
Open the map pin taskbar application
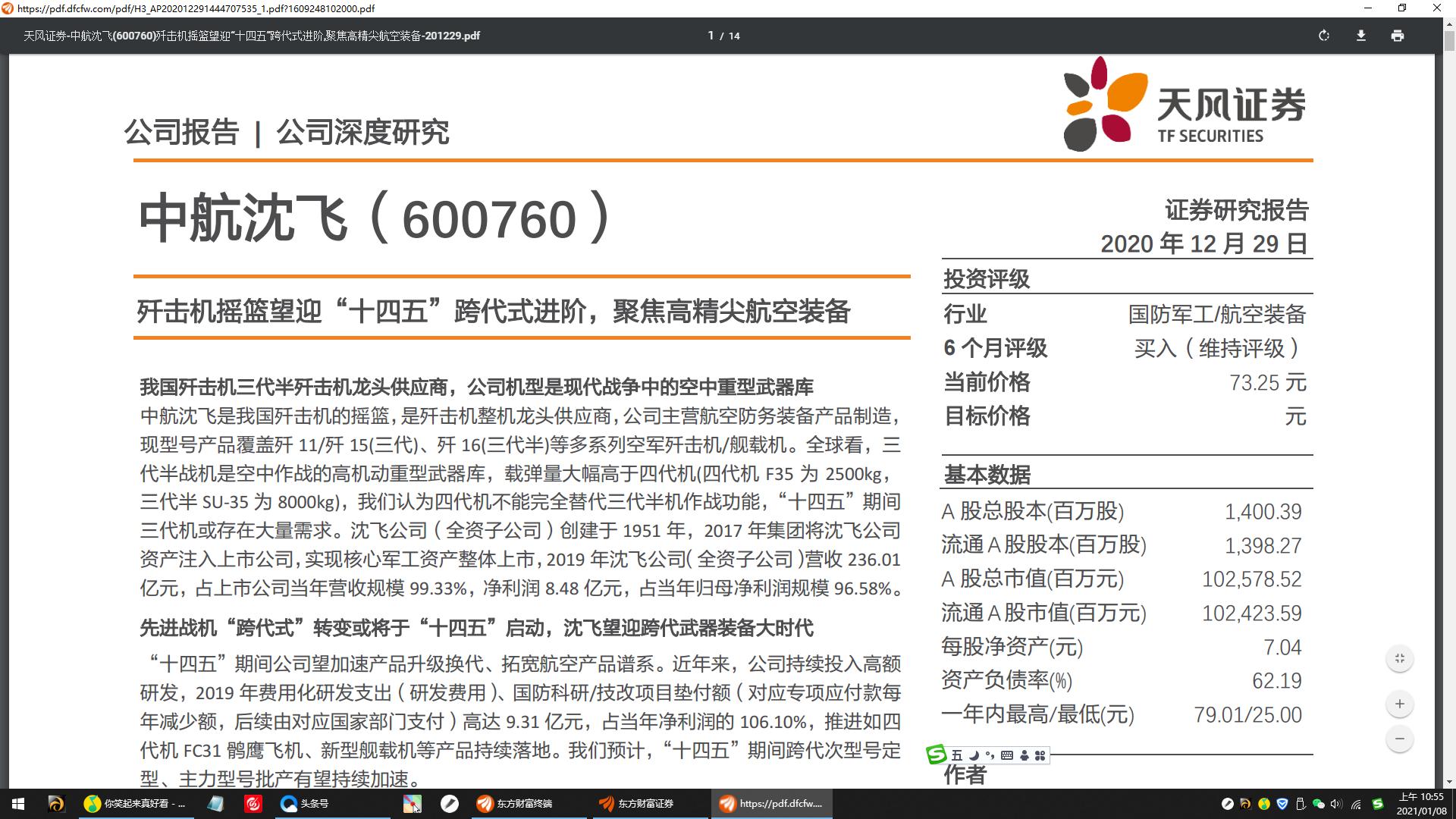[x=412, y=804]
